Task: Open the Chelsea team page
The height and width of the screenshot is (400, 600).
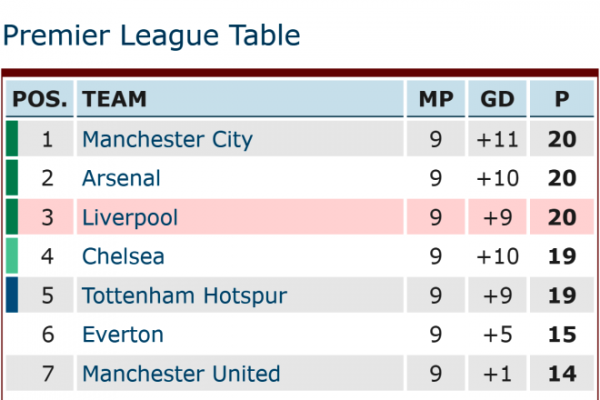Action: coord(123,256)
